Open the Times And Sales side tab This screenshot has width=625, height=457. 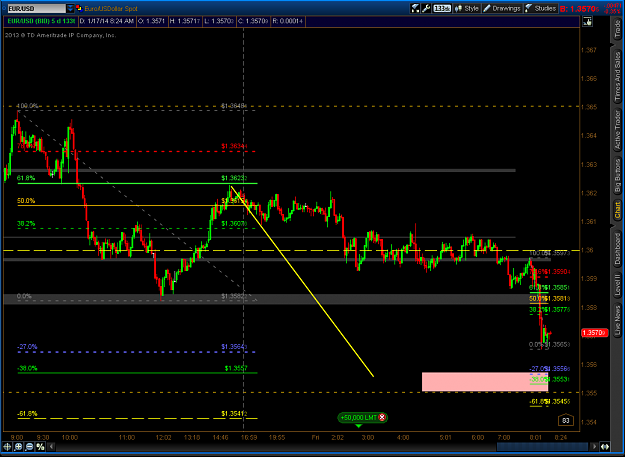click(x=617, y=76)
